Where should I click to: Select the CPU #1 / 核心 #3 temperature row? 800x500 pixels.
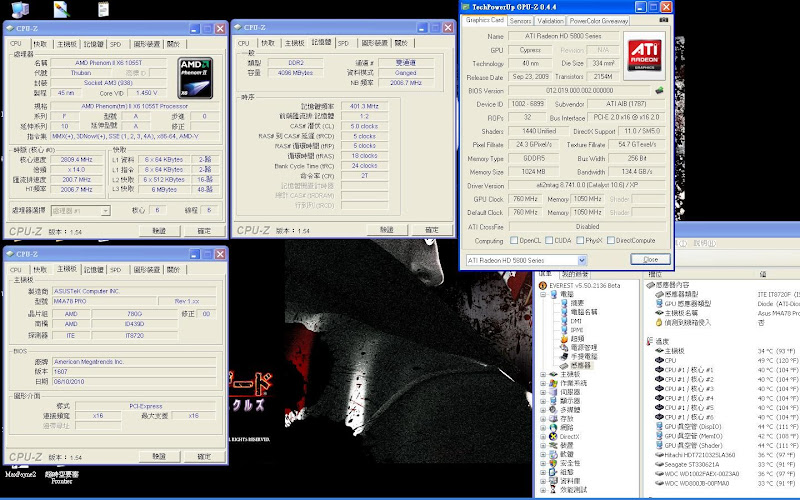click(727, 388)
